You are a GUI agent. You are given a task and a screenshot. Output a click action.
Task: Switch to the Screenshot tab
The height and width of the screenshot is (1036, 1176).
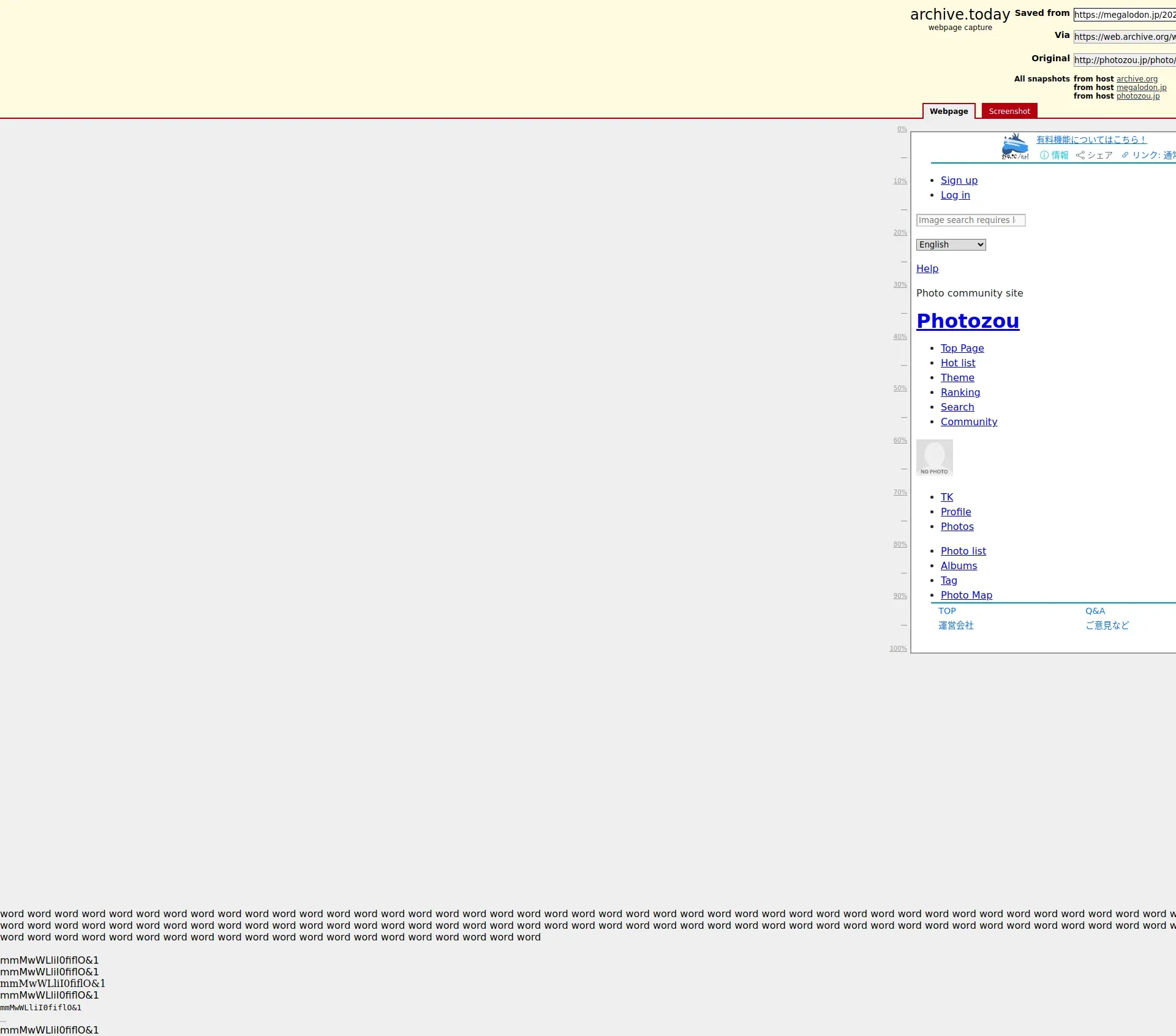tap(1009, 112)
